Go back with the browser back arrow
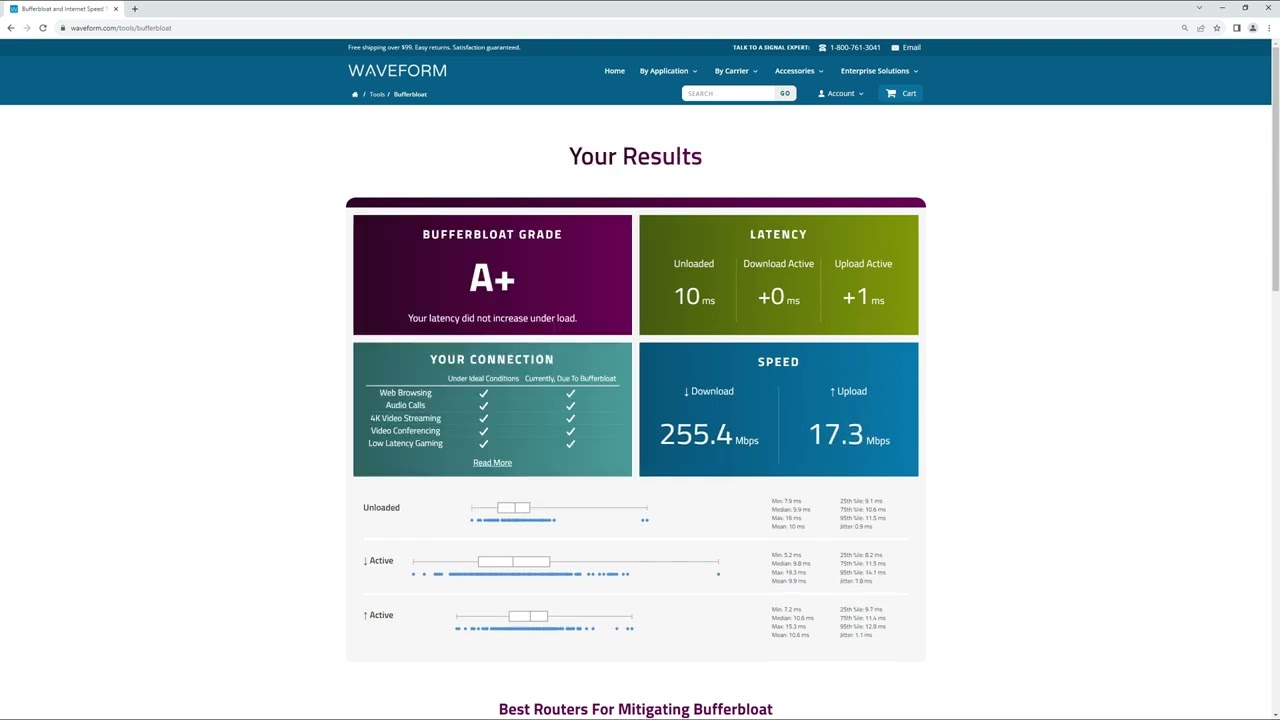The height and width of the screenshot is (720, 1280). pyautogui.click(x=10, y=28)
